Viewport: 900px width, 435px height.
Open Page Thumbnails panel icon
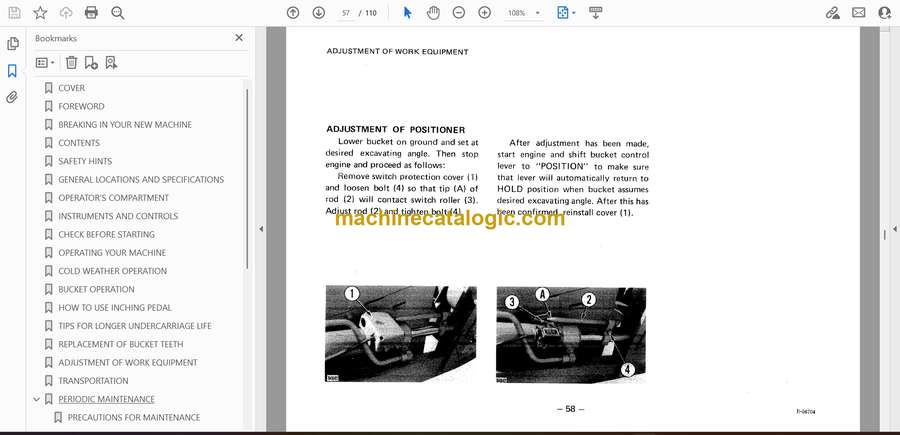tap(12, 44)
